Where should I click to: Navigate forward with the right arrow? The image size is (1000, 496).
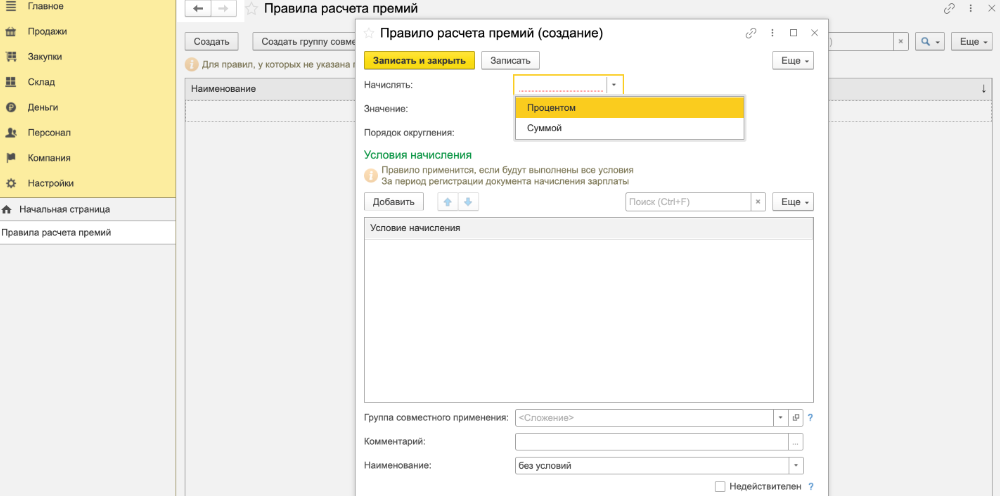(223, 8)
